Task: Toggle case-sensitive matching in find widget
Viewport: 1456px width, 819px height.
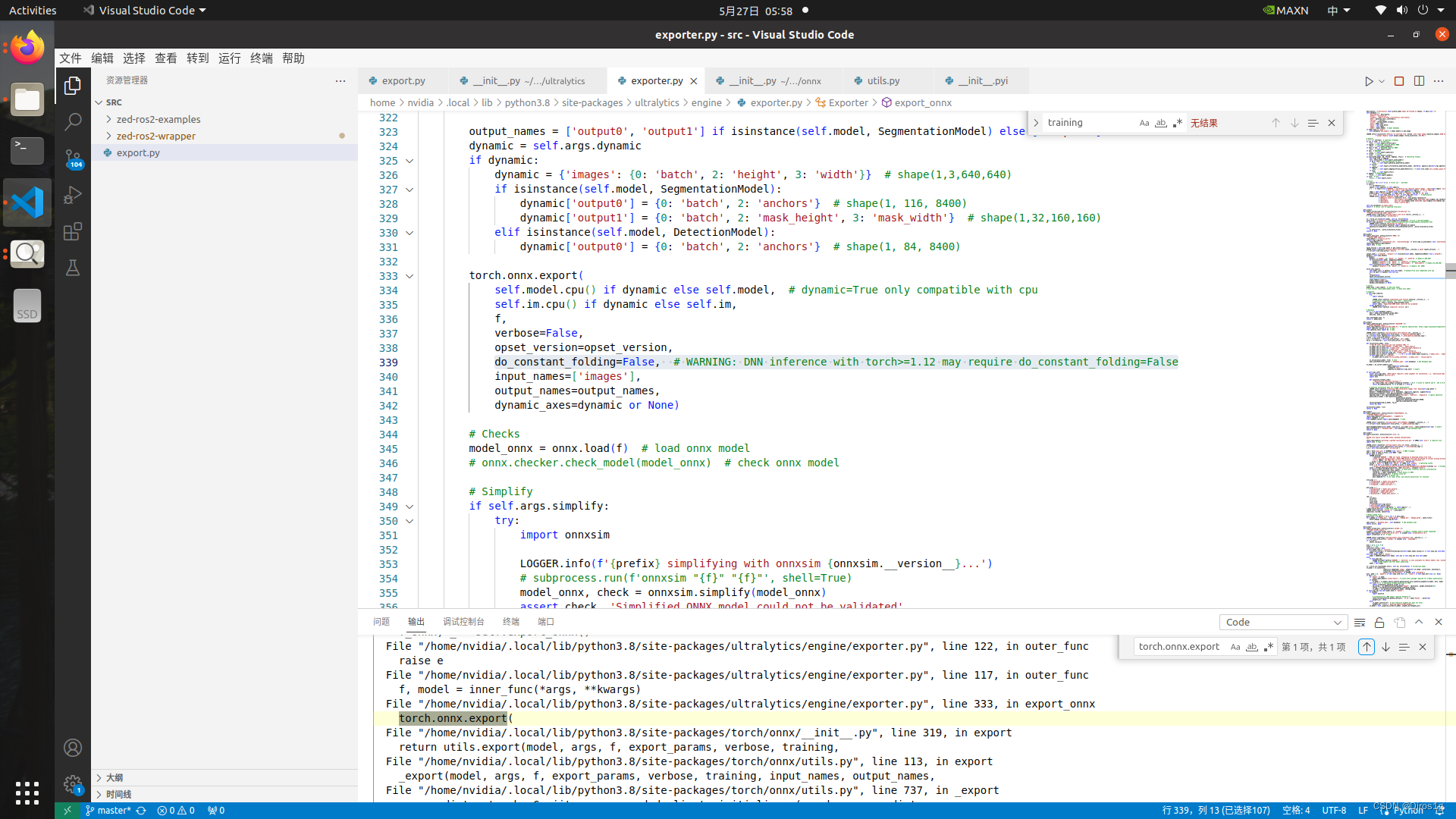Action: 1144,122
